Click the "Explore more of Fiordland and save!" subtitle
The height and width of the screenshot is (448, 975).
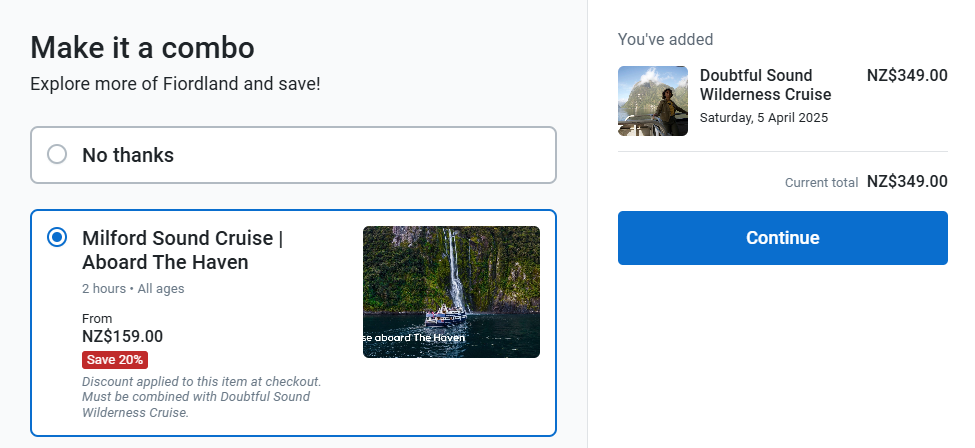pyautogui.click(x=175, y=83)
